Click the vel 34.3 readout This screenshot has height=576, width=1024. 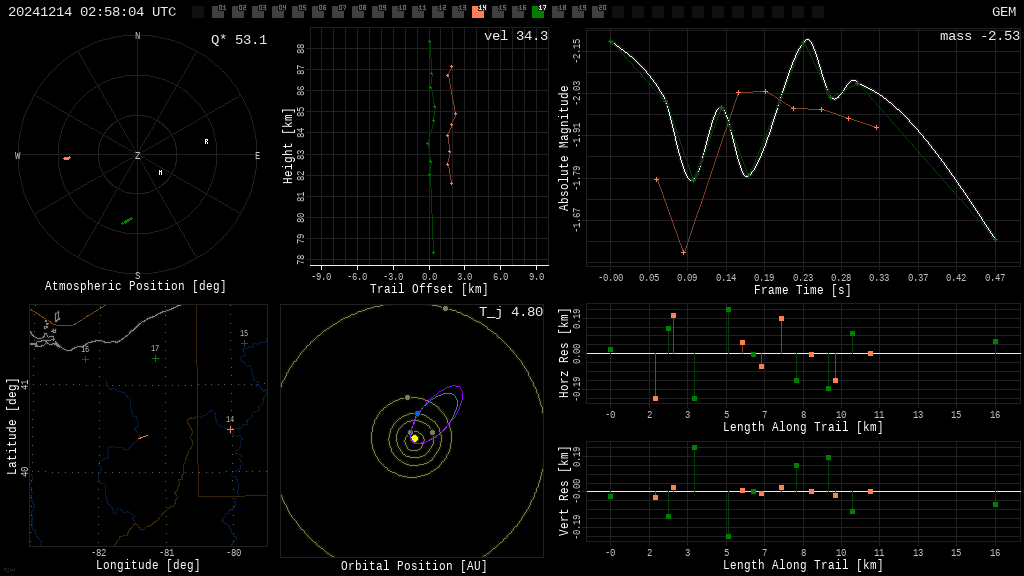(x=515, y=37)
